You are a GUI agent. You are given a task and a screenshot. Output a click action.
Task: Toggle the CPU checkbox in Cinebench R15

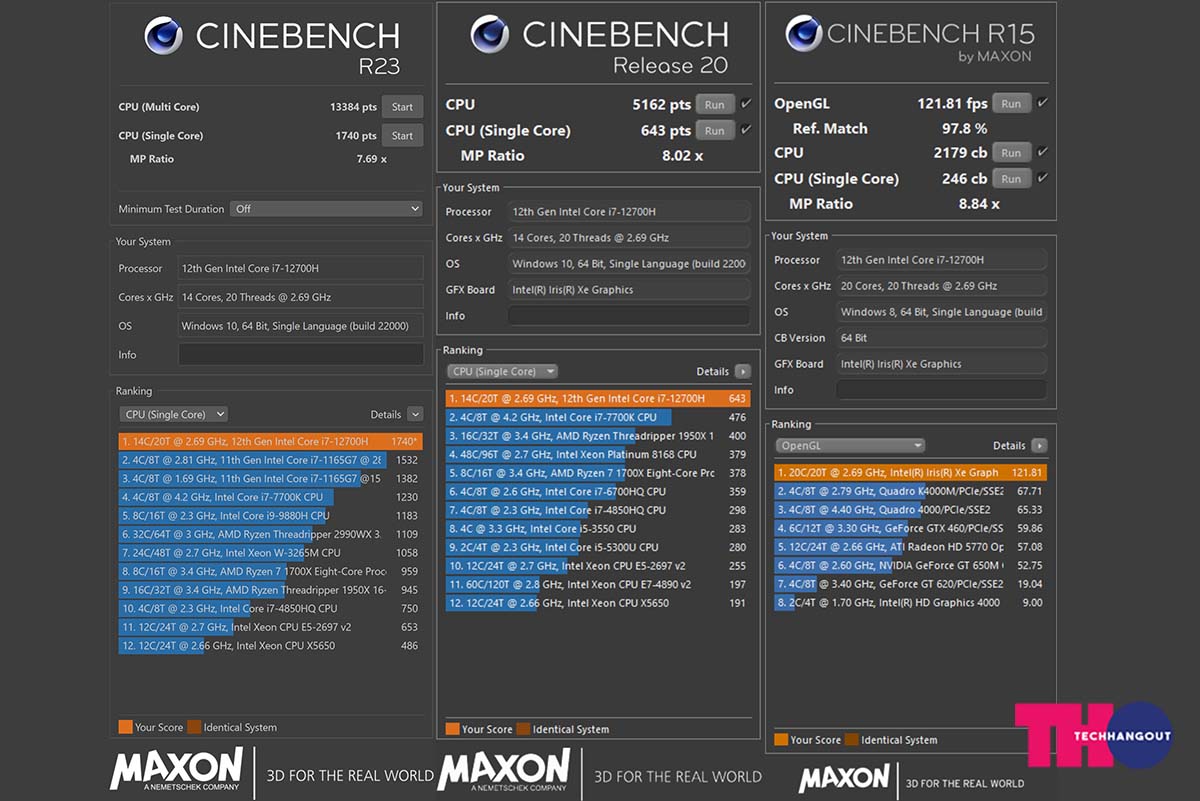coord(1043,152)
